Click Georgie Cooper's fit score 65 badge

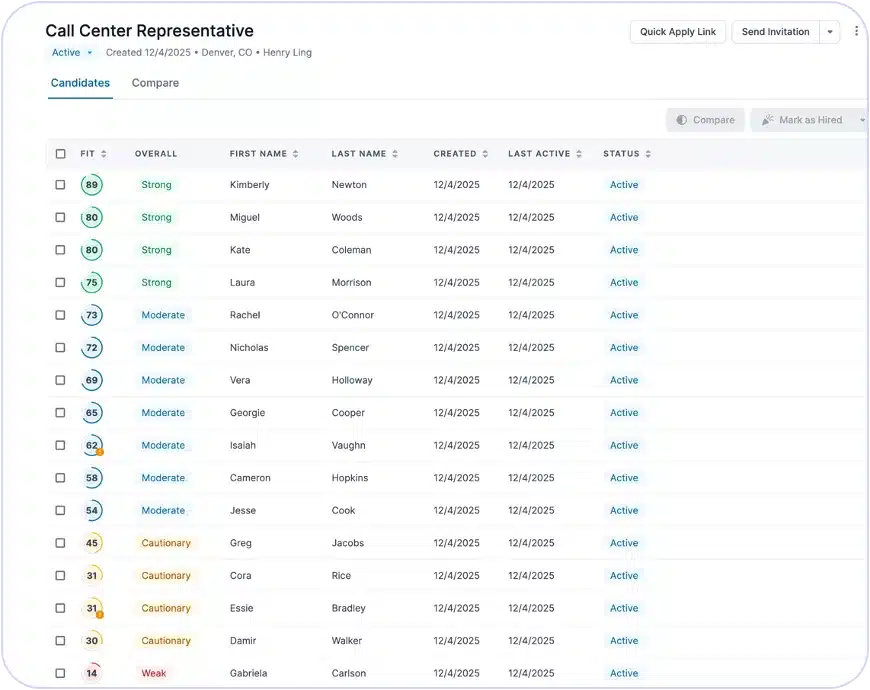click(92, 413)
